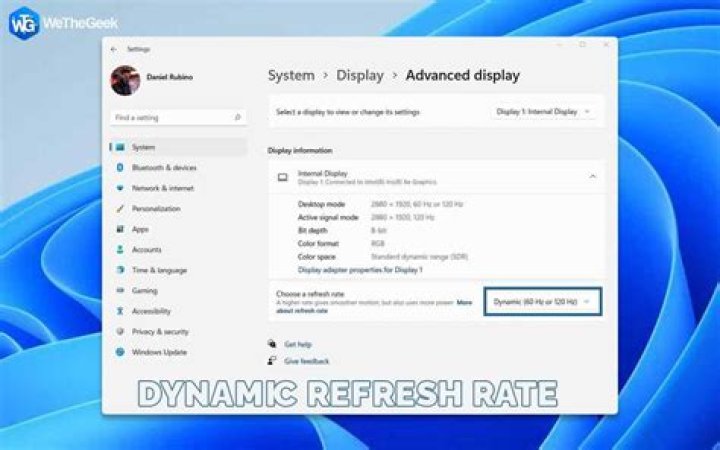
Task: Click the Active signal mode label
Action: (x=328, y=217)
